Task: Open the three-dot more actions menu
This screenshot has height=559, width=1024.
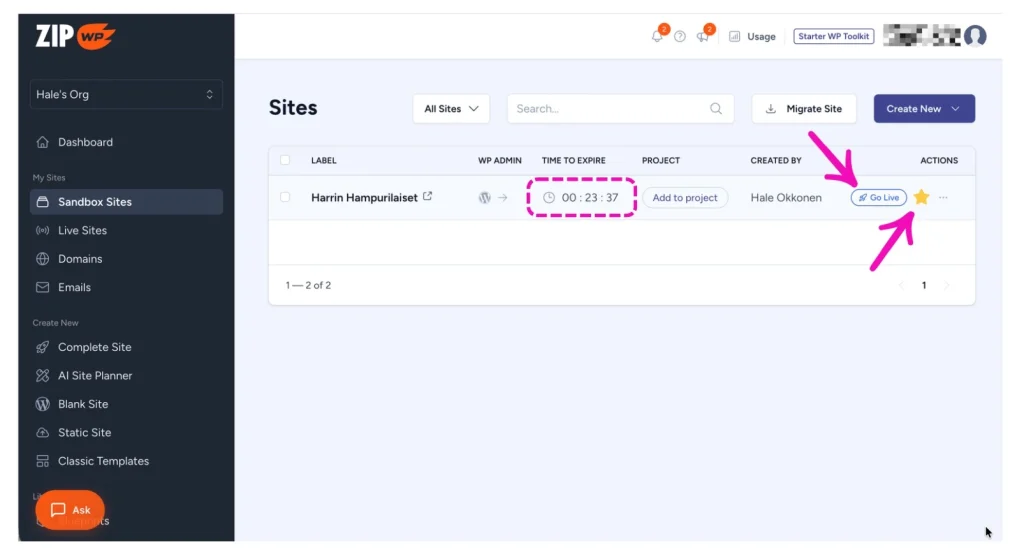Action: [x=943, y=198]
